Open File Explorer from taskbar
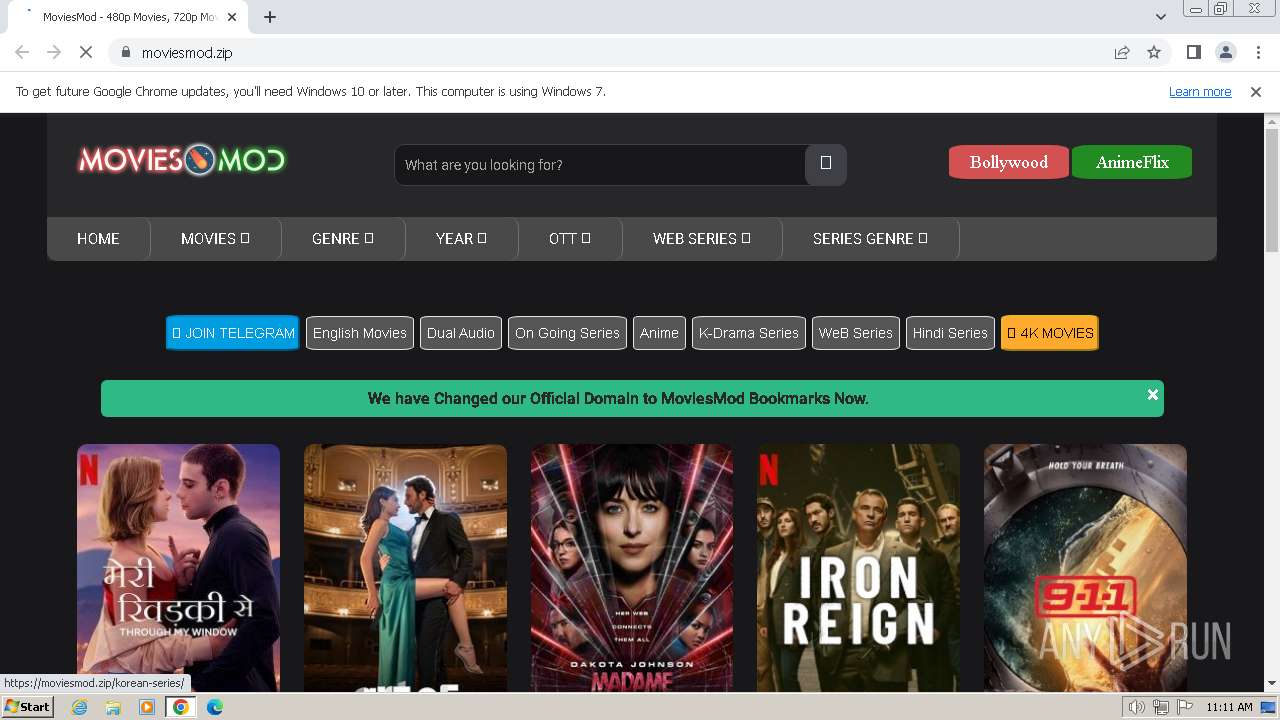Image resolution: width=1280 pixels, height=720 pixels. pyautogui.click(x=113, y=707)
